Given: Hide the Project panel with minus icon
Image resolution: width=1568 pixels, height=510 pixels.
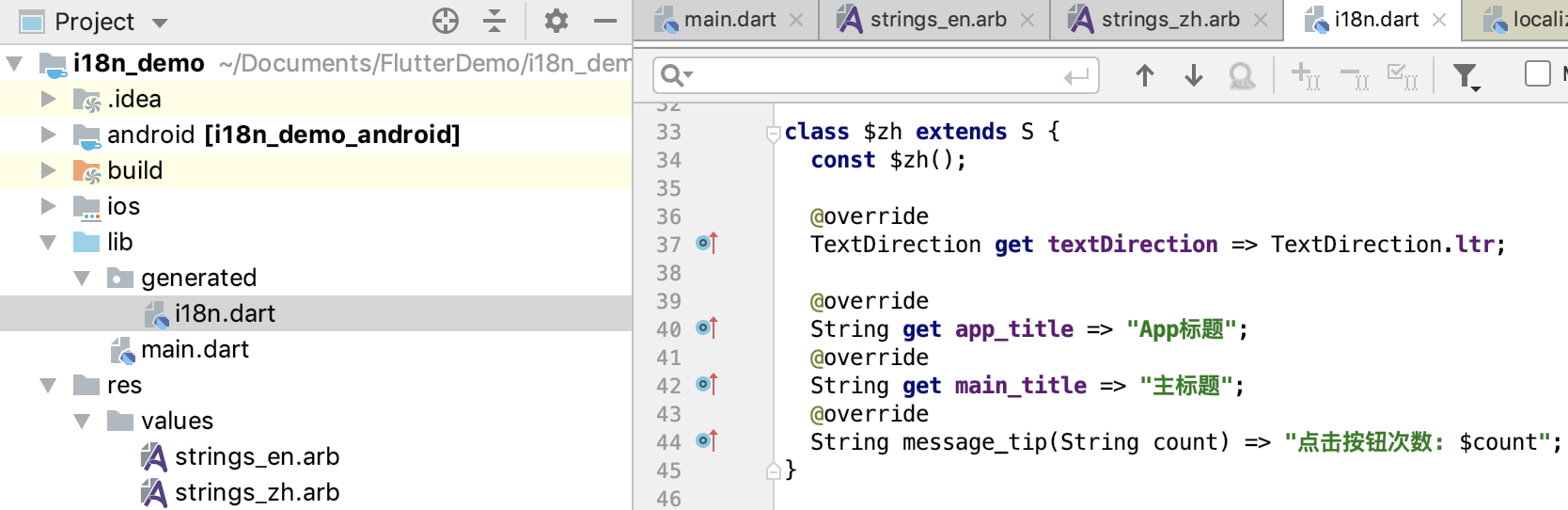Looking at the screenshot, I should [x=606, y=21].
